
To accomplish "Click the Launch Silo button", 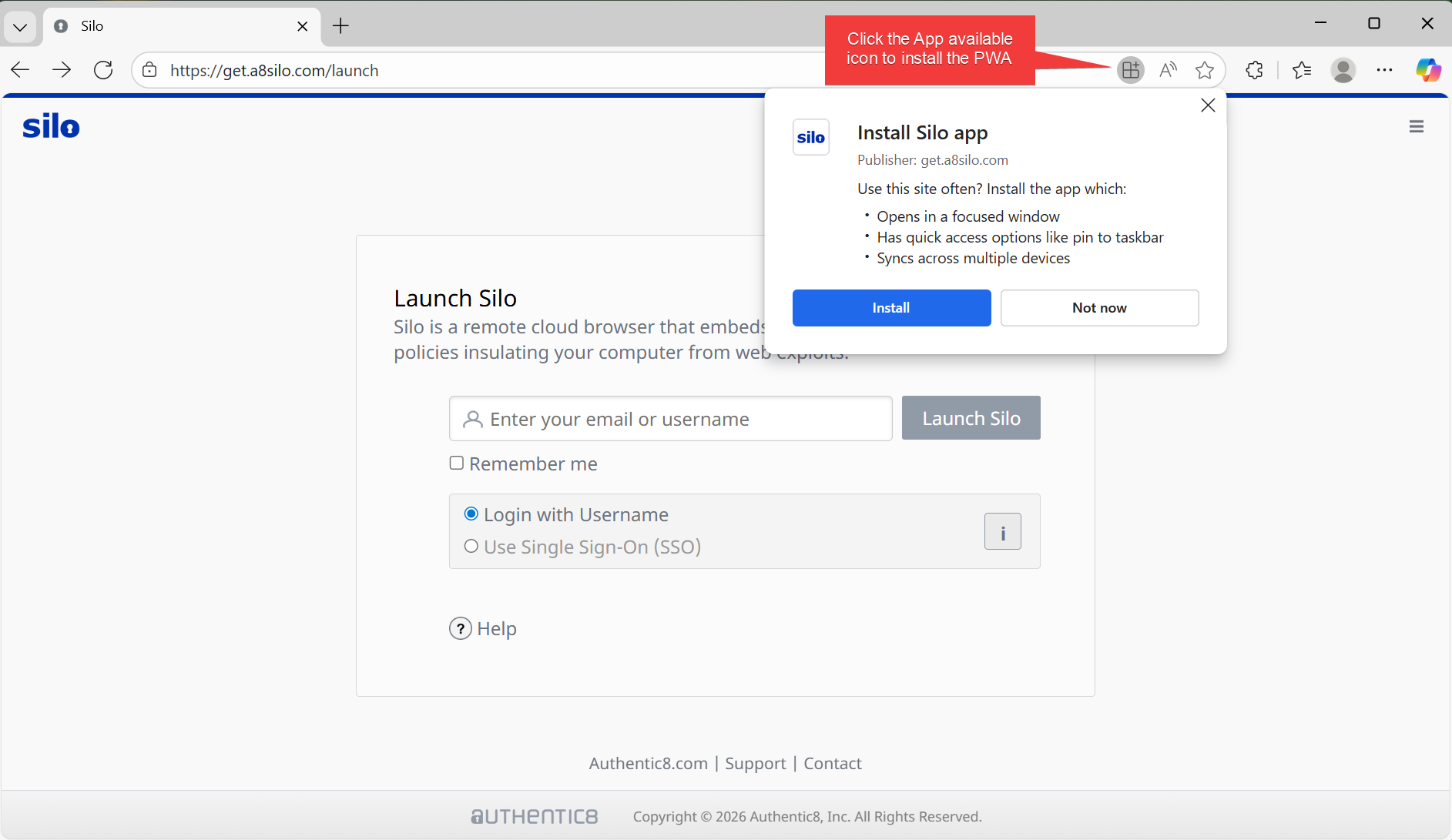I will (971, 418).
